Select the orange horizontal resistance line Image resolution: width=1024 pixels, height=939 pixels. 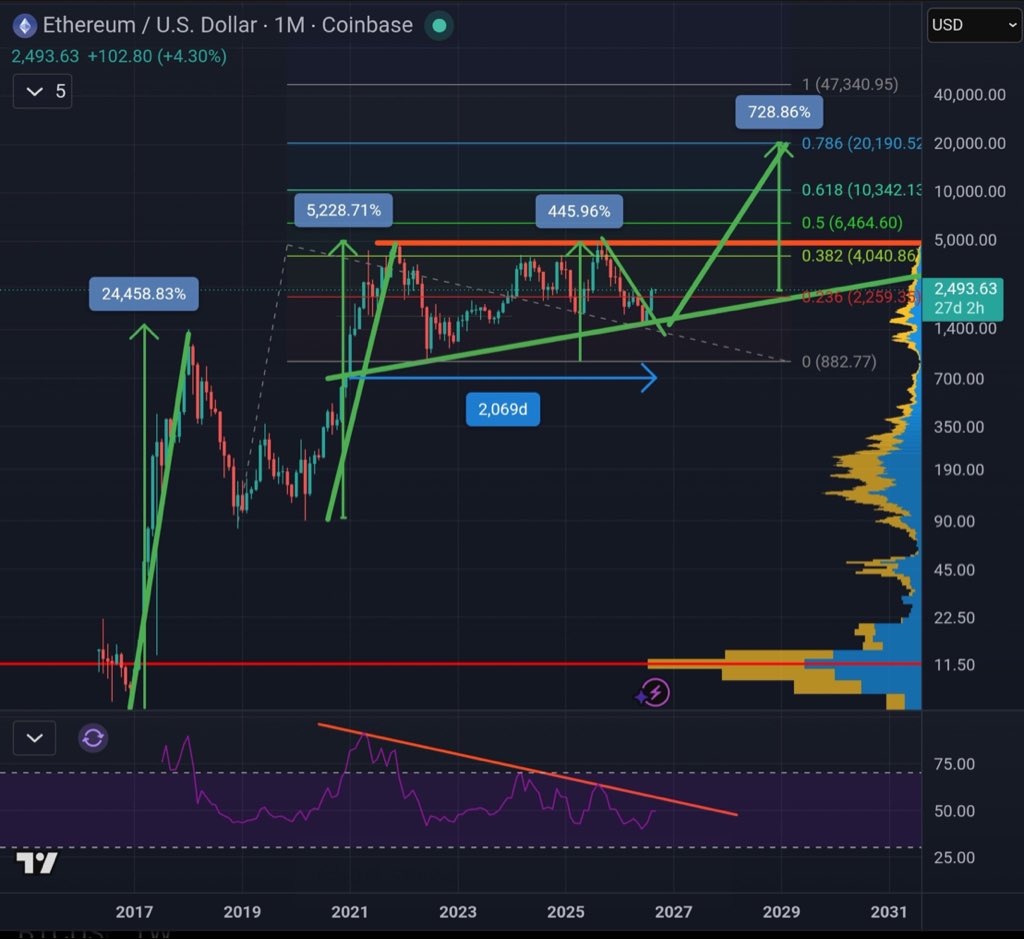648,243
